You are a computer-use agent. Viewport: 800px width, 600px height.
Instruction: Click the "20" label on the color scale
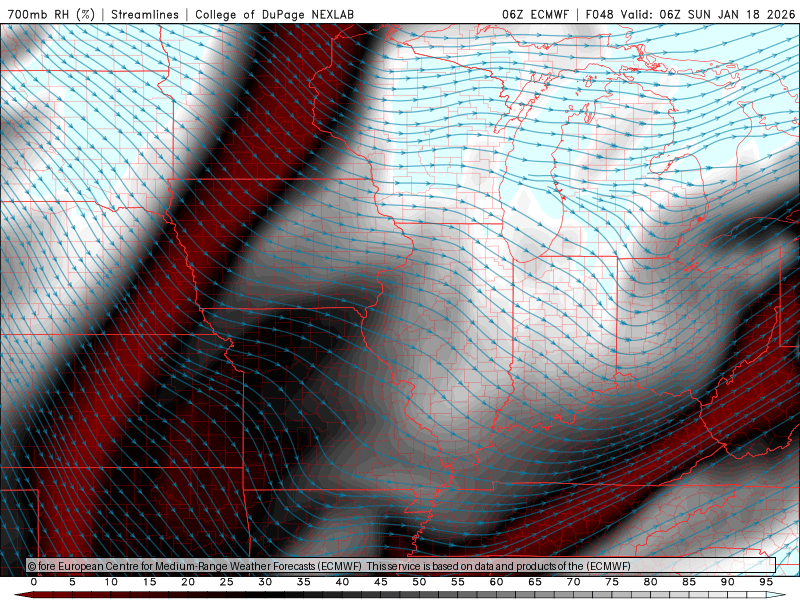coord(188,582)
